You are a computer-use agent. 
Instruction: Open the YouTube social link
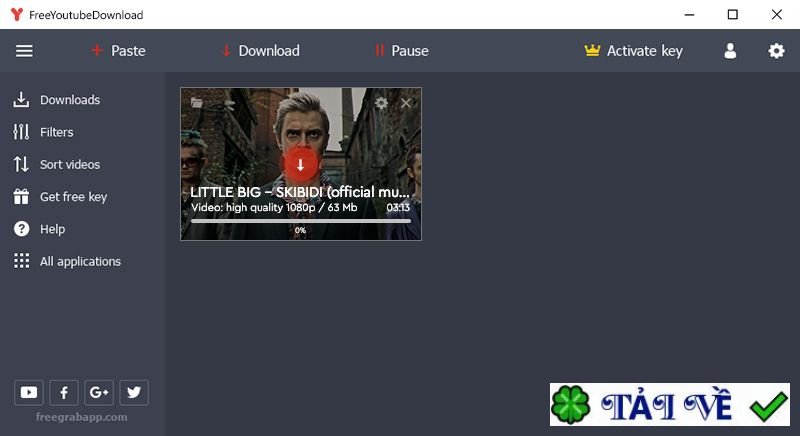[x=29, y=392]
